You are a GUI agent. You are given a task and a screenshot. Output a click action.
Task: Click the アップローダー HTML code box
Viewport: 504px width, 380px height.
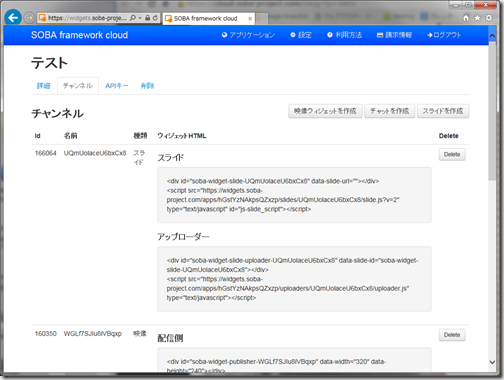click(294, 279)
